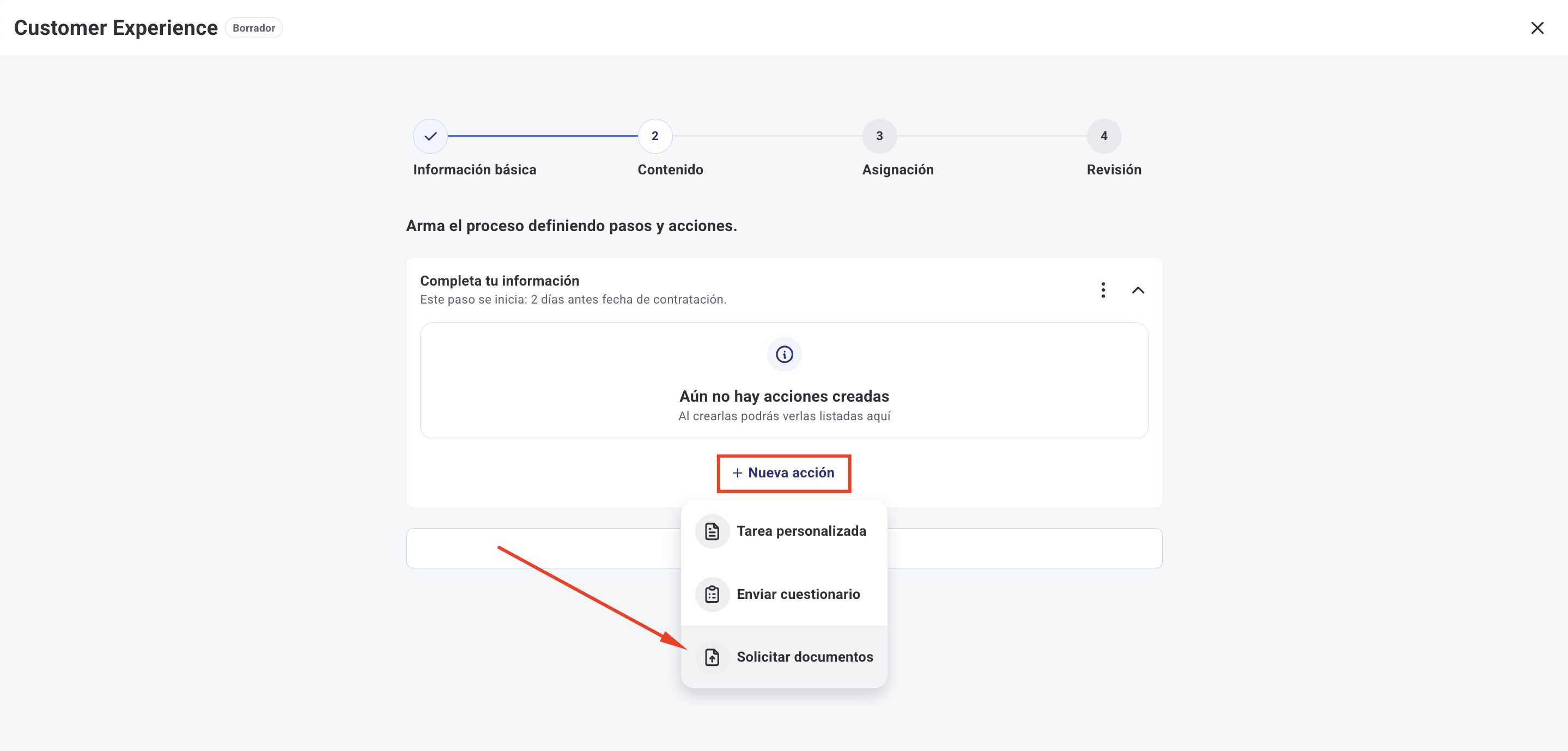Click the plus icon inside Nueva acción
Viewport: 1568px width, 751px height.
coord(737,473)
